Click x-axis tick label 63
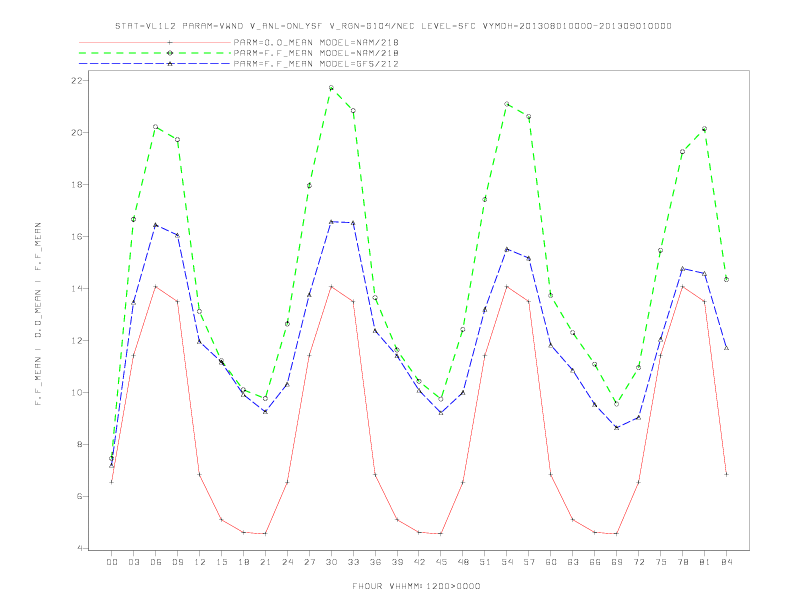 click(573, 562)
